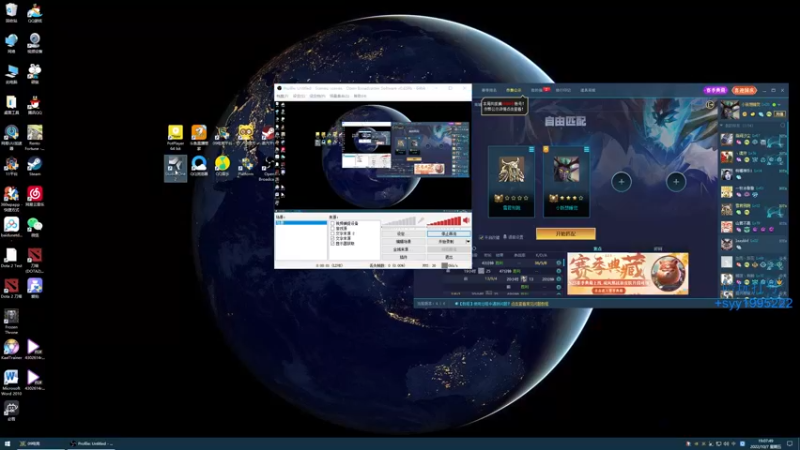
Task: Switch to the highlighted yellow tab in platform header
Action: click(x=513, y=90)
